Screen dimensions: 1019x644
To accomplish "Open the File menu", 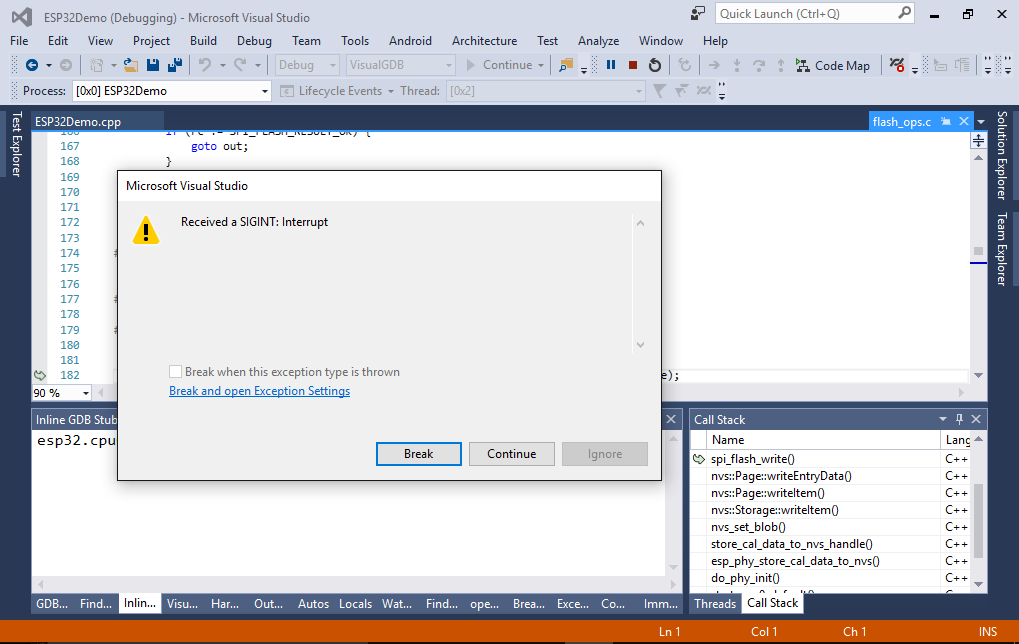I will coord(19,40).
